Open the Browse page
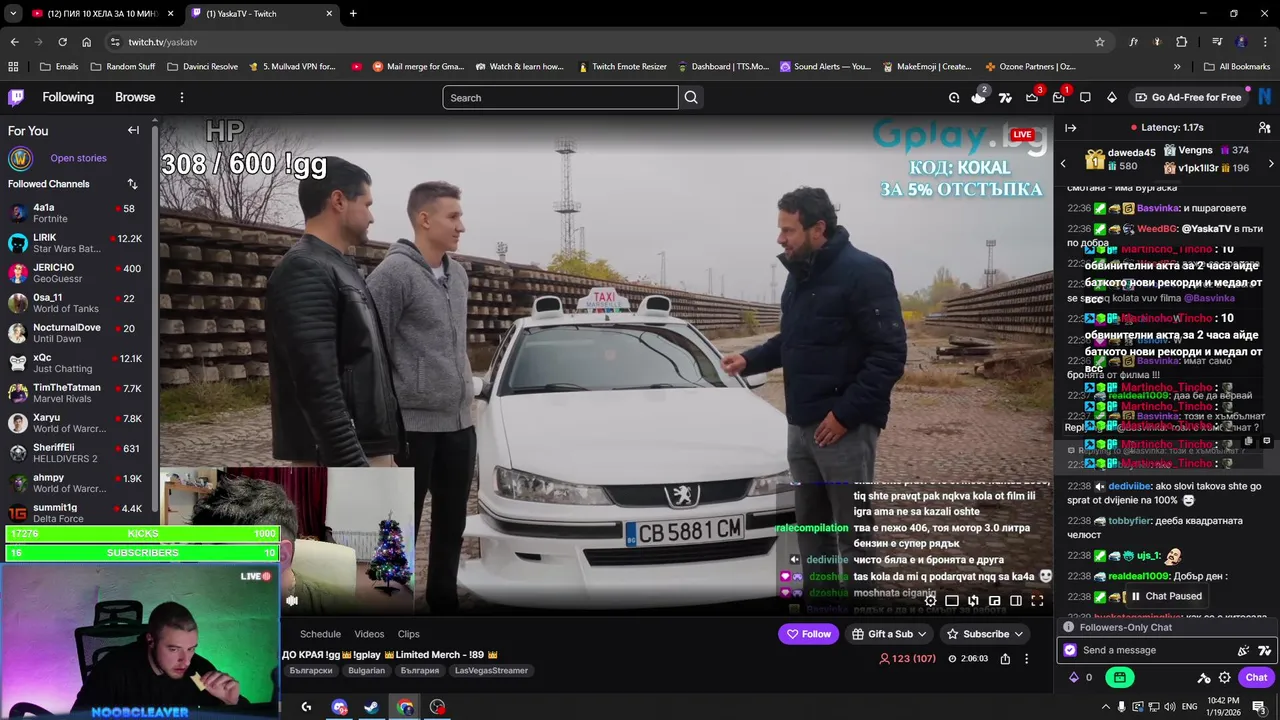Viewport: 1280px width, 720px height. (135, 97)
